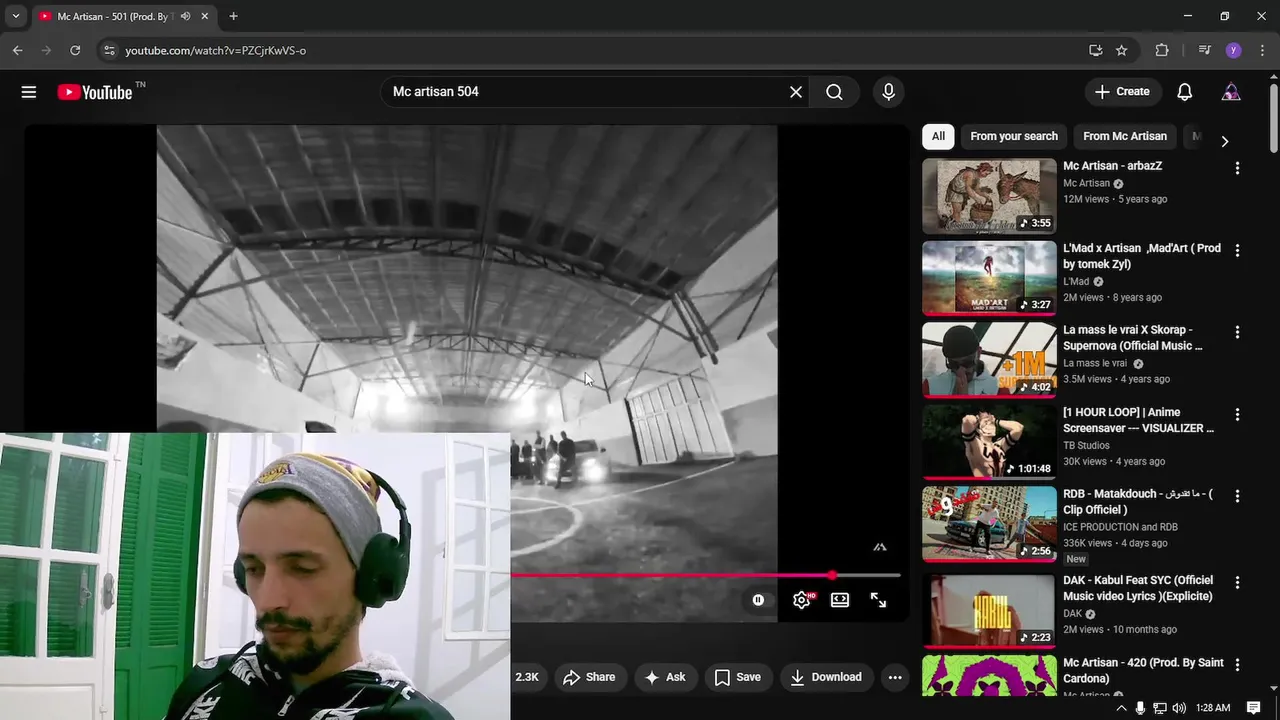Save the video to a playlist

click(738, 677)
